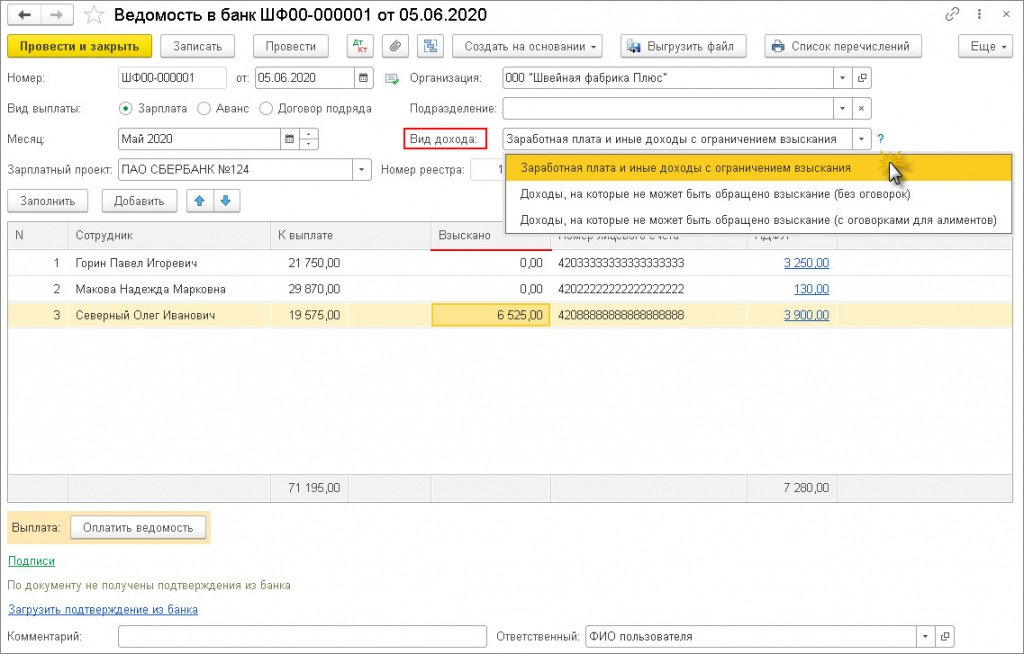
Task: Click the paperclip attachments icon
Action: (x=396, y=46)
